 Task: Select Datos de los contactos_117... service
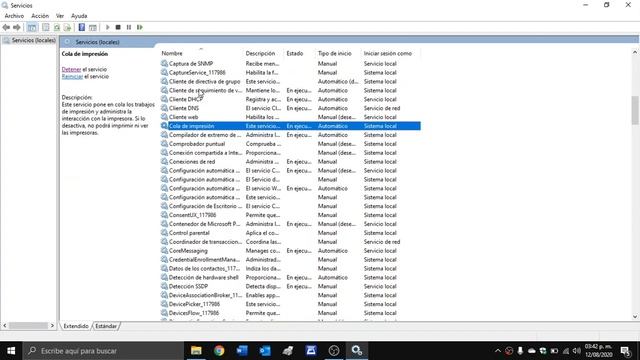(x=204, y=269)
